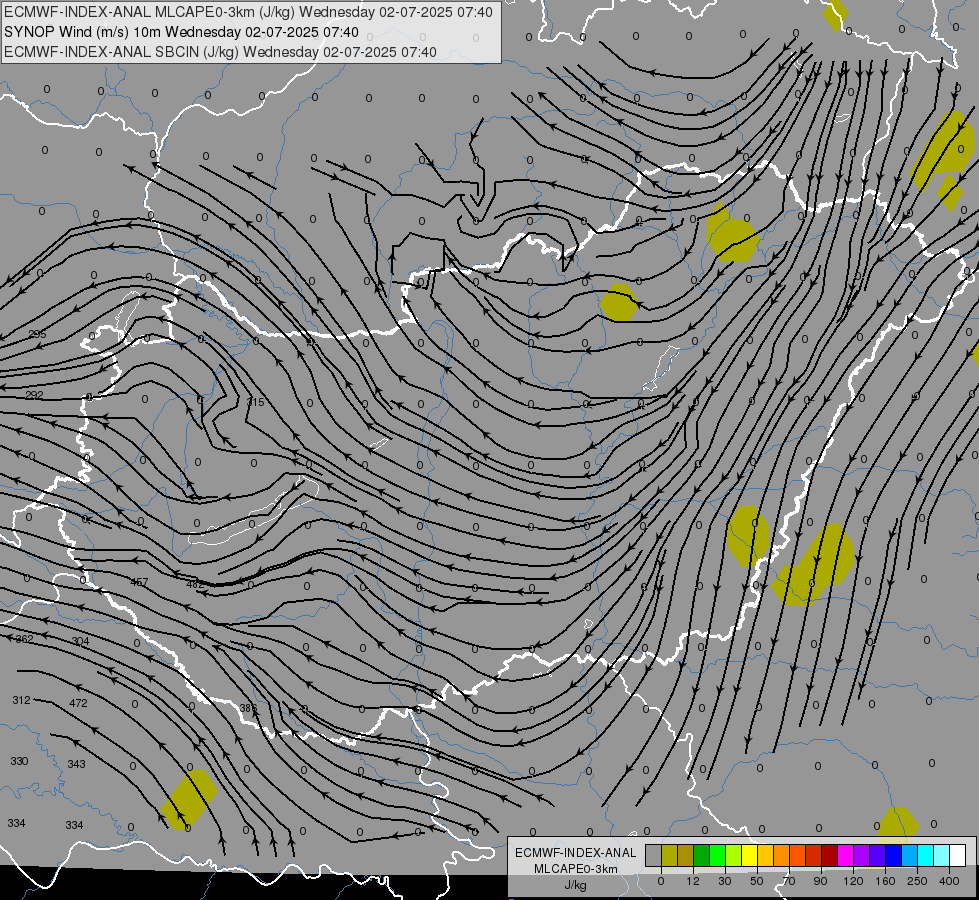Click the legend tick label 30
The width and height of the screenshot is (979, 900).
click(725, 881)
